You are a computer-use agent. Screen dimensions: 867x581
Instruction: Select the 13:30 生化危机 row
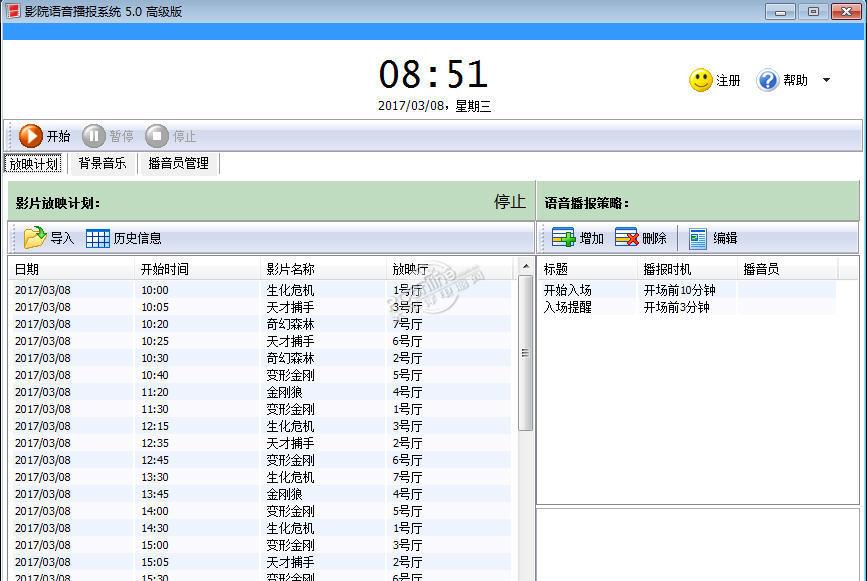(x=261, y=477)
